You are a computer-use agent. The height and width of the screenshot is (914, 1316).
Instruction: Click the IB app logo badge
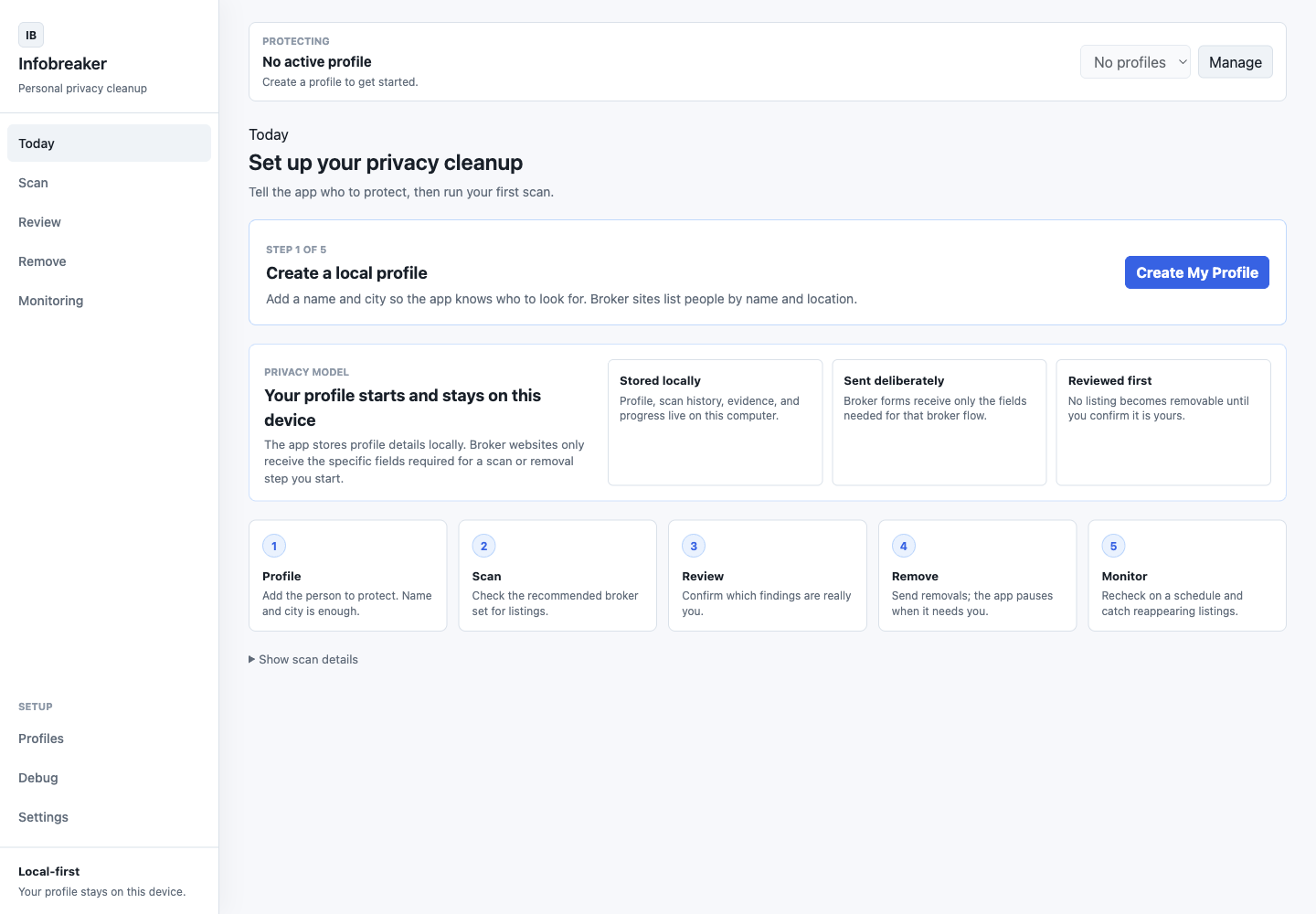[x=31, y=35]
